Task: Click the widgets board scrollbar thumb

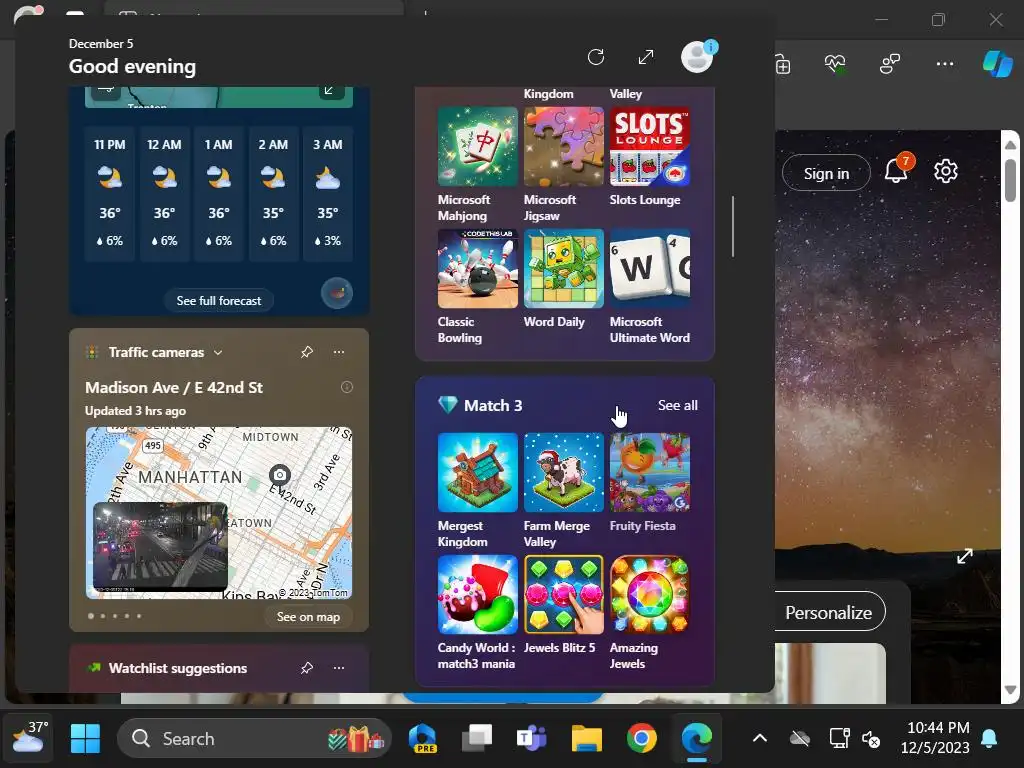Action: (x=733, y=226)
